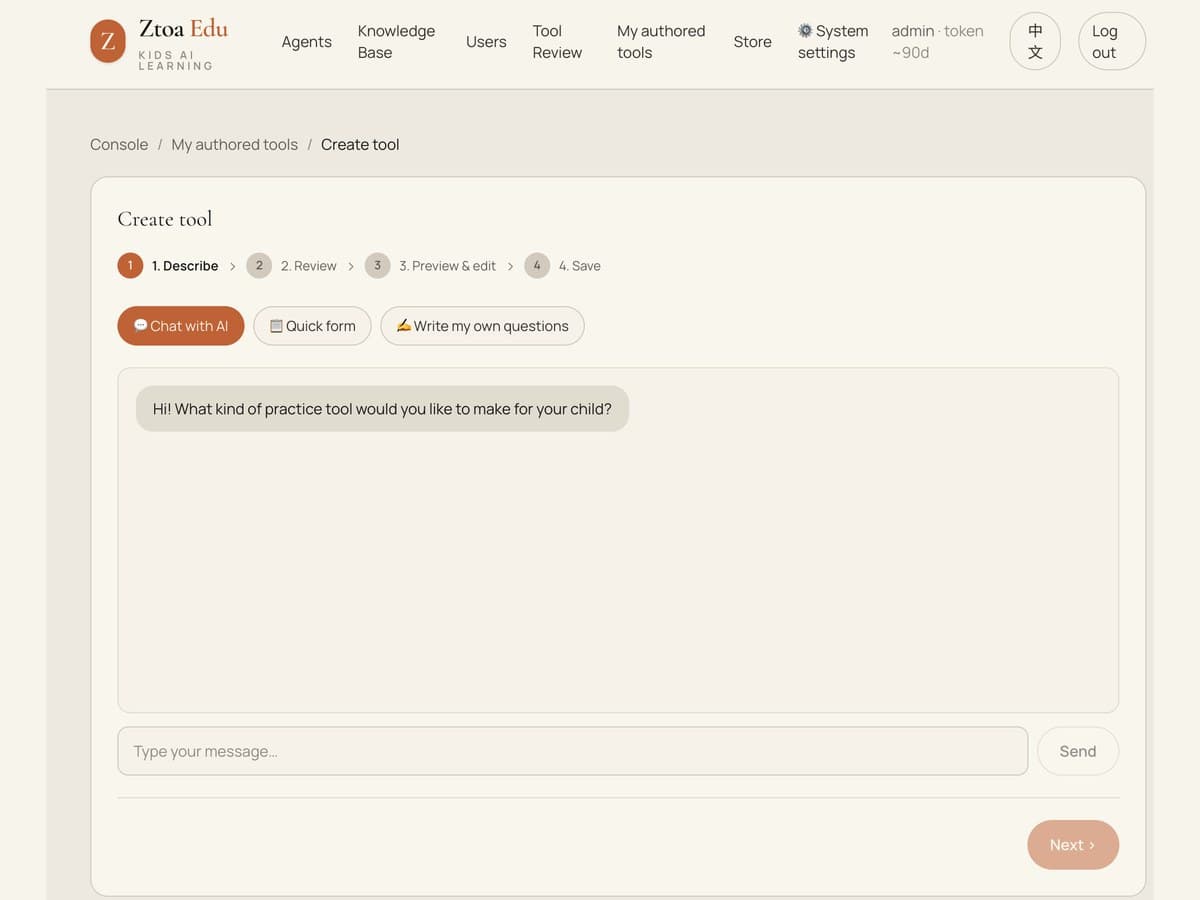This screenshot has width=1200, height=900.
Task: Navigate to My authored tools in the top nav
Action: [x=661, y=41]
